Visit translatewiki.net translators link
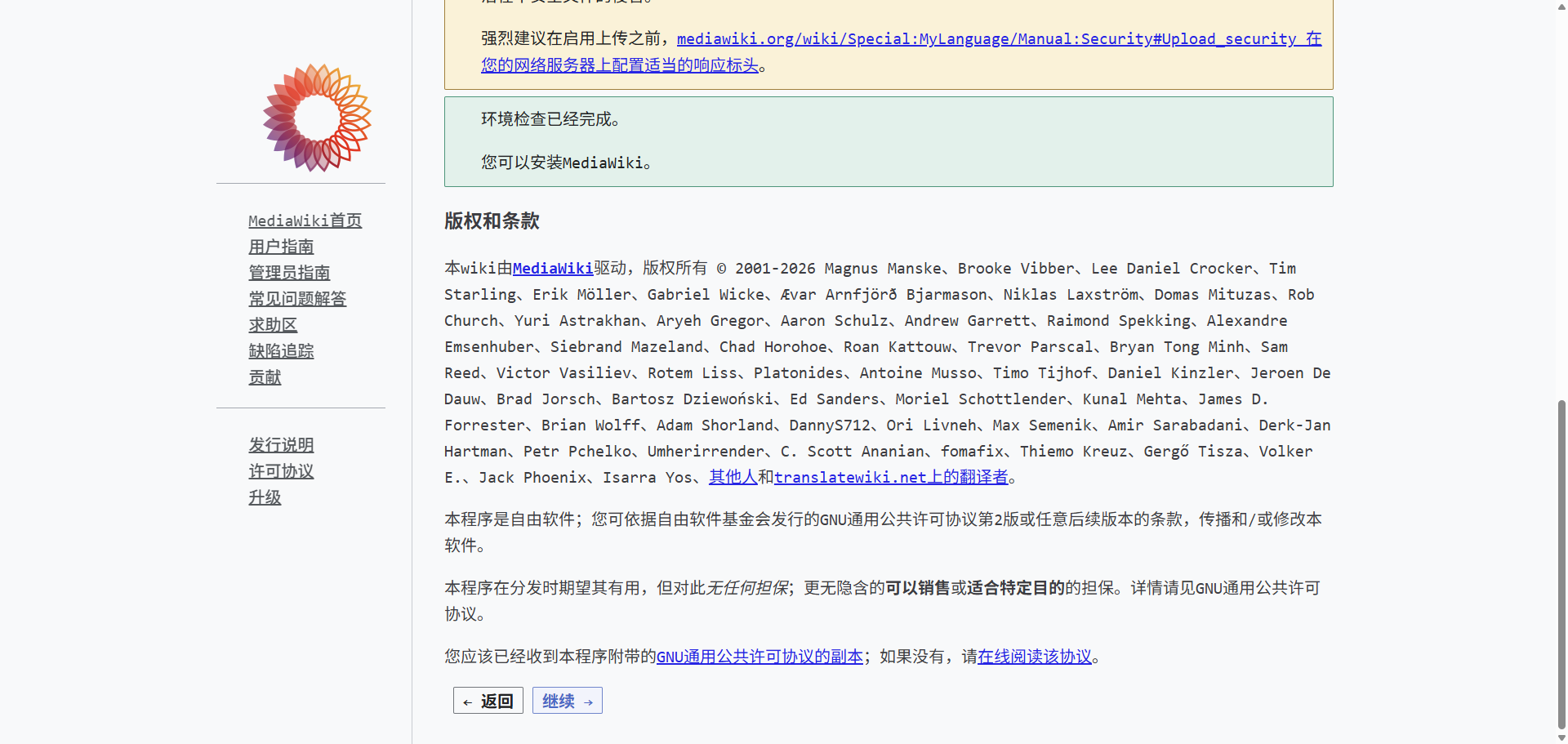Image resolution: width=1568 pixels, height=744 pixels. tap(891, 478)
